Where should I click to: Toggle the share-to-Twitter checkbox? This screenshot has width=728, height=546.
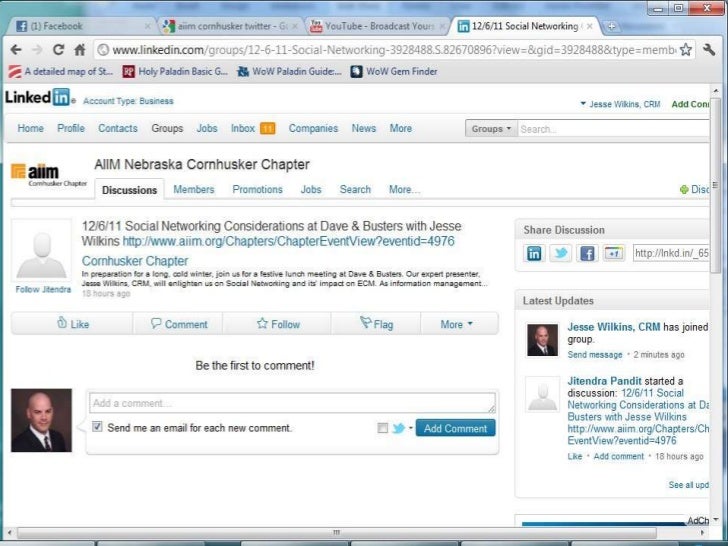[x=383, y=428]
